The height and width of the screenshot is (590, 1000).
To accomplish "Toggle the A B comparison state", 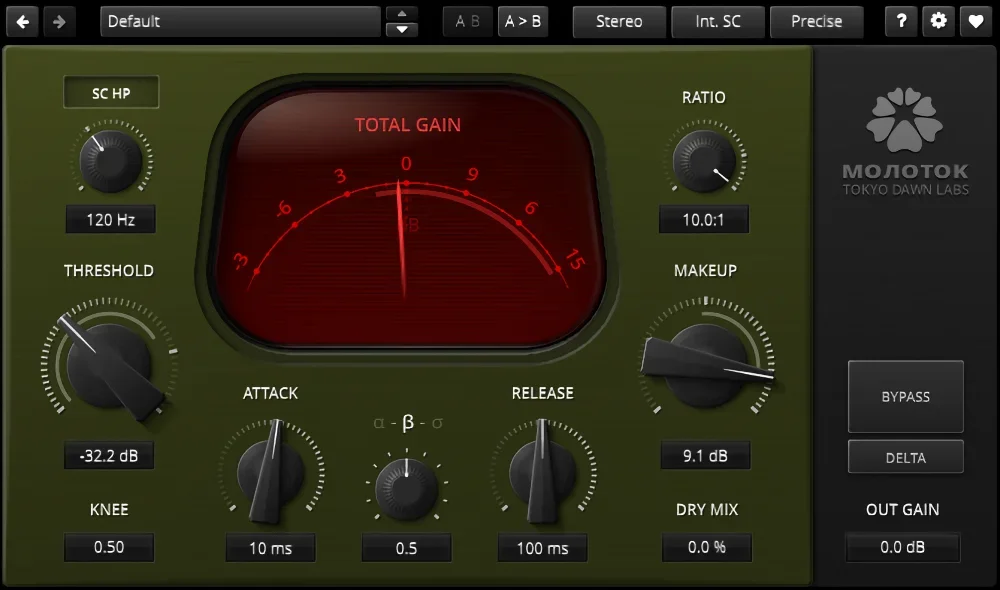I will tap(467, 21).
